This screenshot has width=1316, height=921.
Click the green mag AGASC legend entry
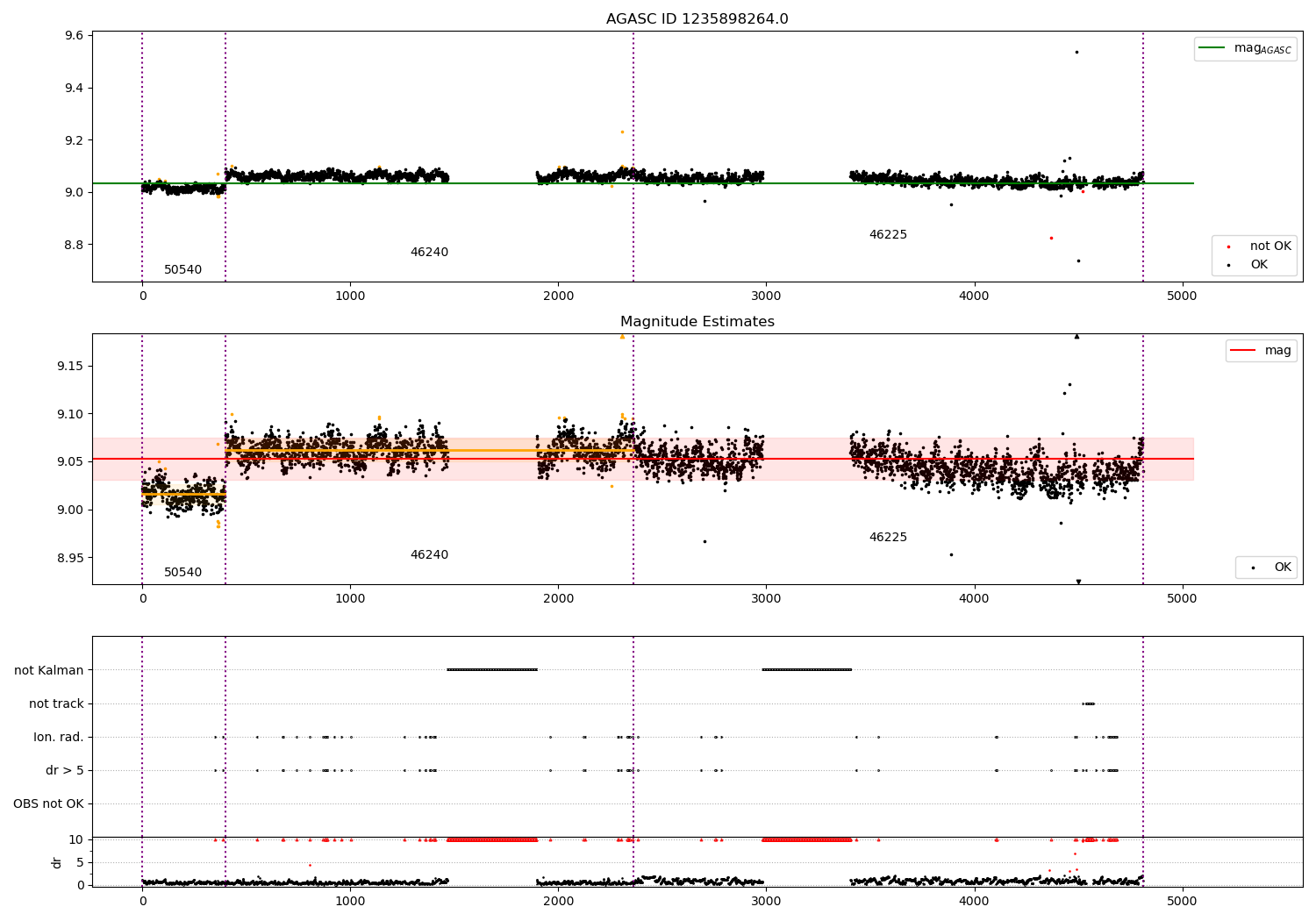click(x=1245, y=48)
